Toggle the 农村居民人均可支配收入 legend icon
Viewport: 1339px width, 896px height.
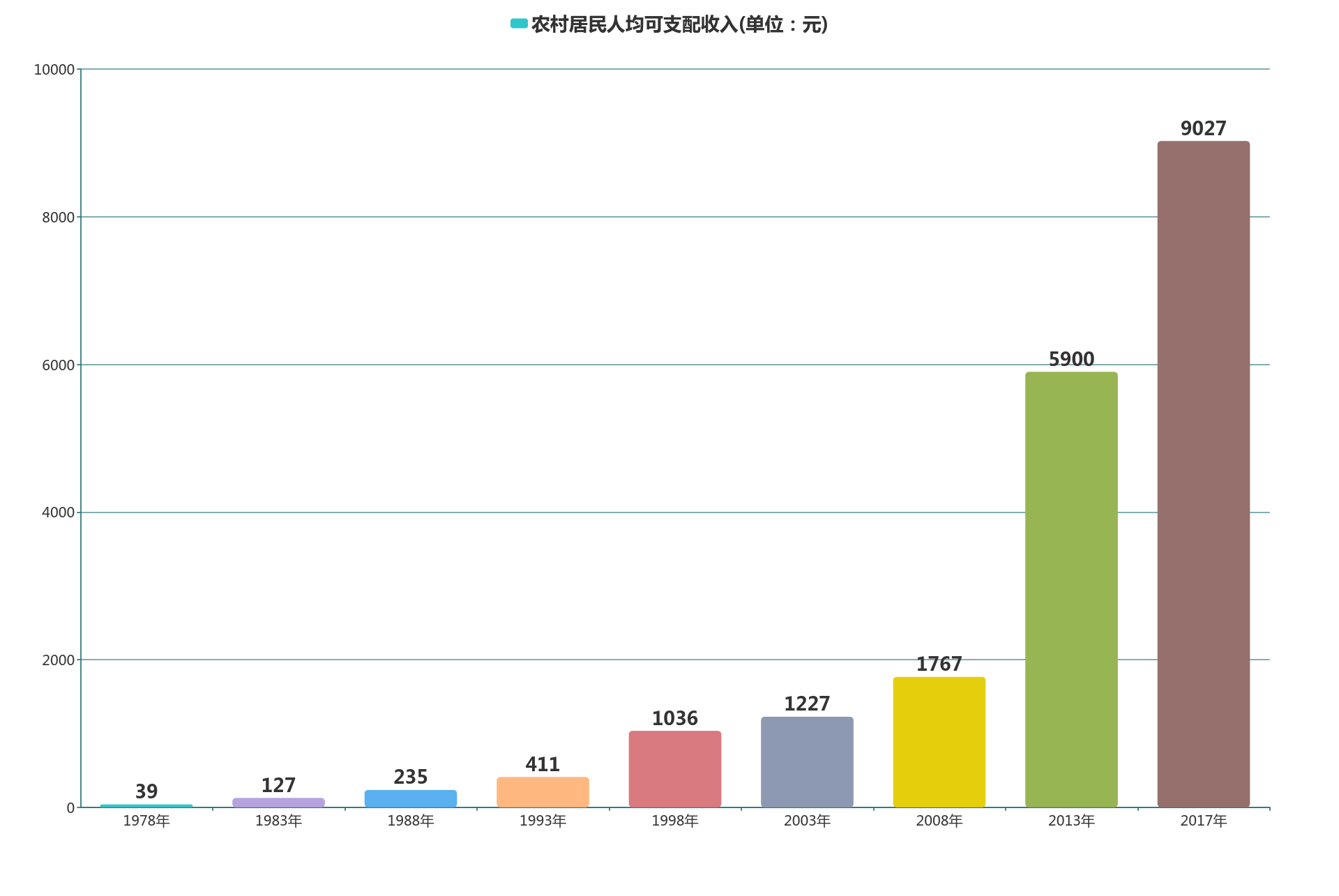[519, 24]
